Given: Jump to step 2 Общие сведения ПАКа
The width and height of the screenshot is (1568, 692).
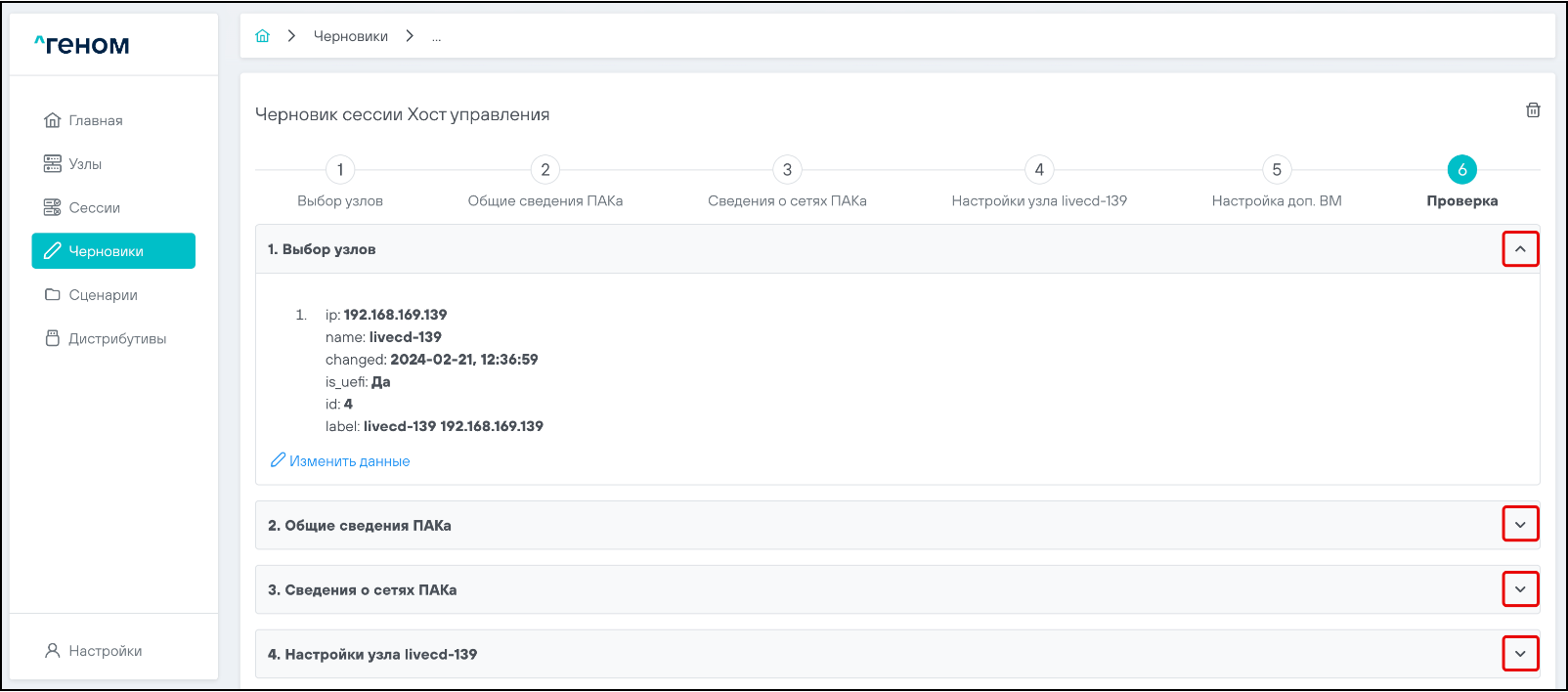Looking at the screenshot, I should click(x=545, y=170).
